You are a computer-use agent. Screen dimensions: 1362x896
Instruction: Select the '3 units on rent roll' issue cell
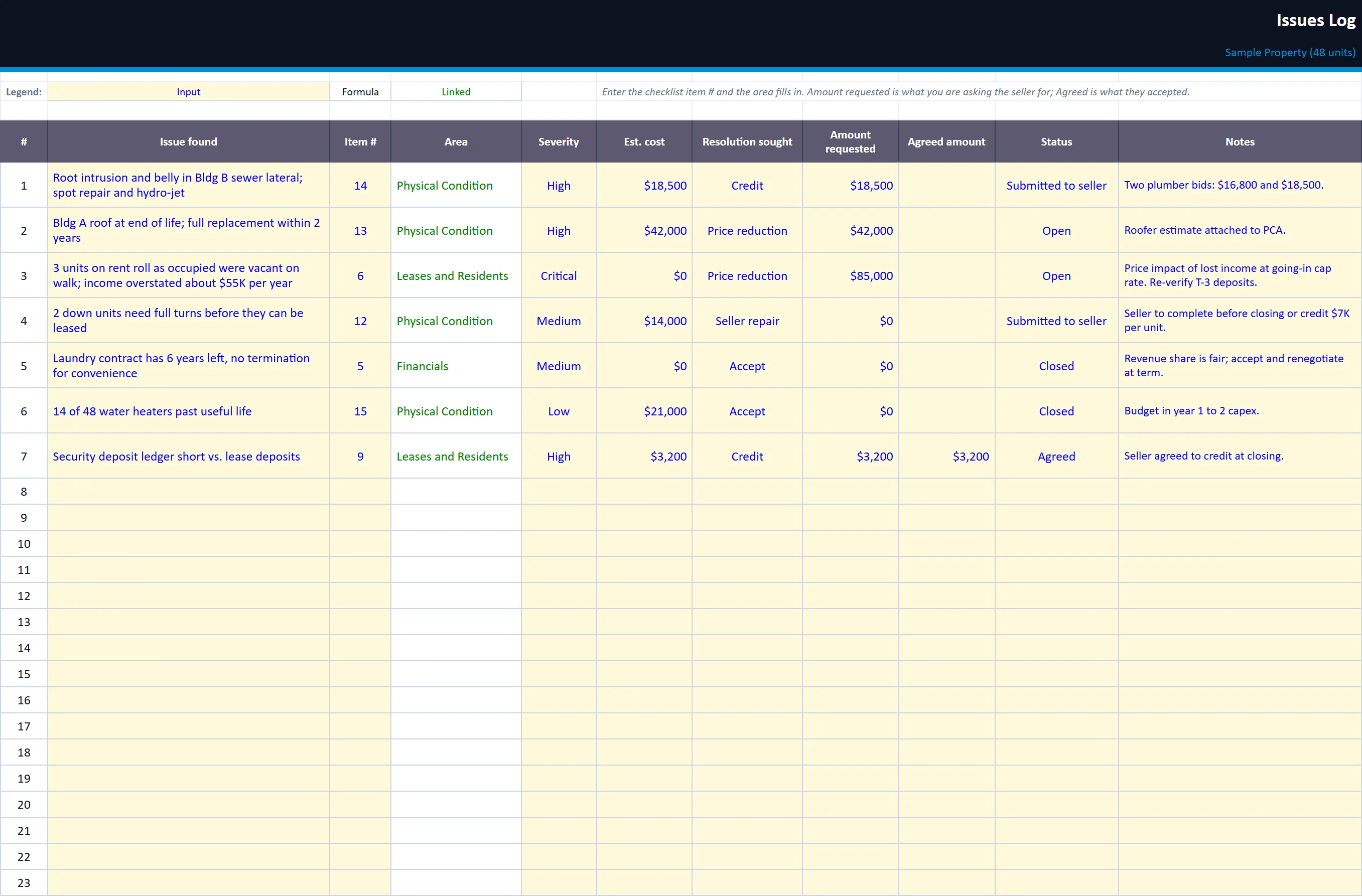click(188, 276)
